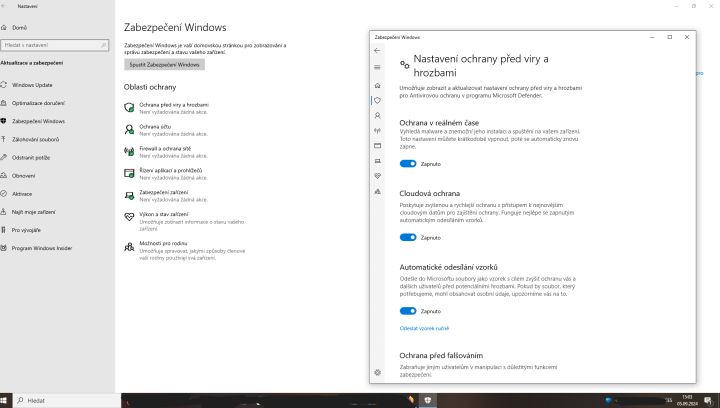Click the shield icon next to Zabezpečení Windows in the sidebar
The height and width of the screenshot is (408, 720).
tap(4, 121)
